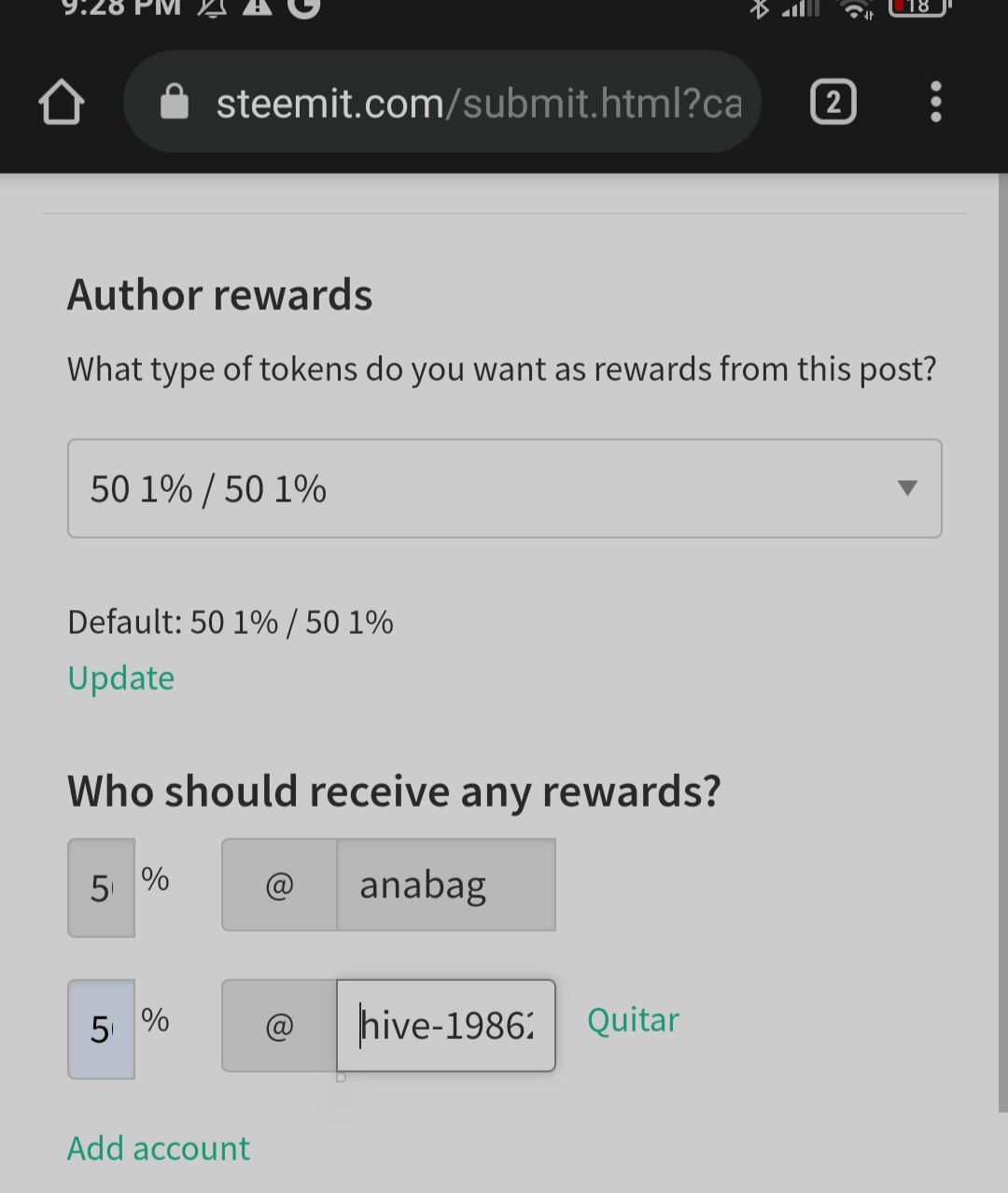Click Quitar to remove the hive beneficiary
This screenshot has height=1193, width=1008.
point(633,1020)
